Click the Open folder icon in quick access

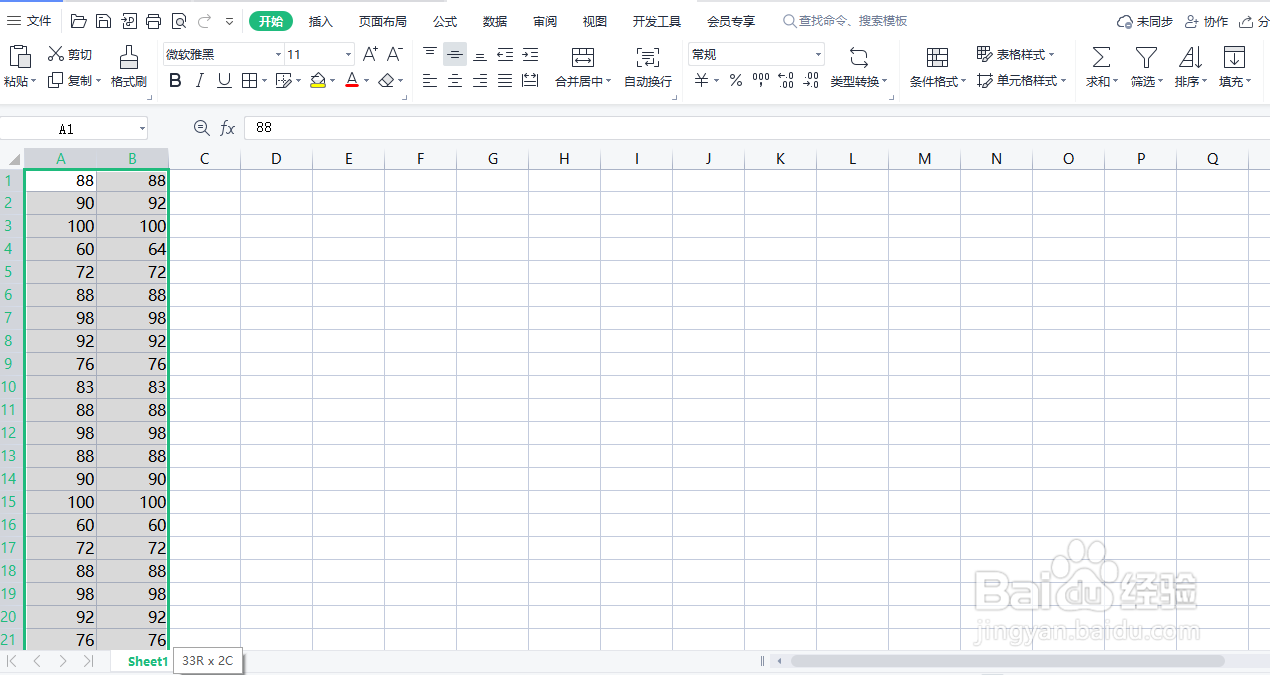[x=78, y=21]
